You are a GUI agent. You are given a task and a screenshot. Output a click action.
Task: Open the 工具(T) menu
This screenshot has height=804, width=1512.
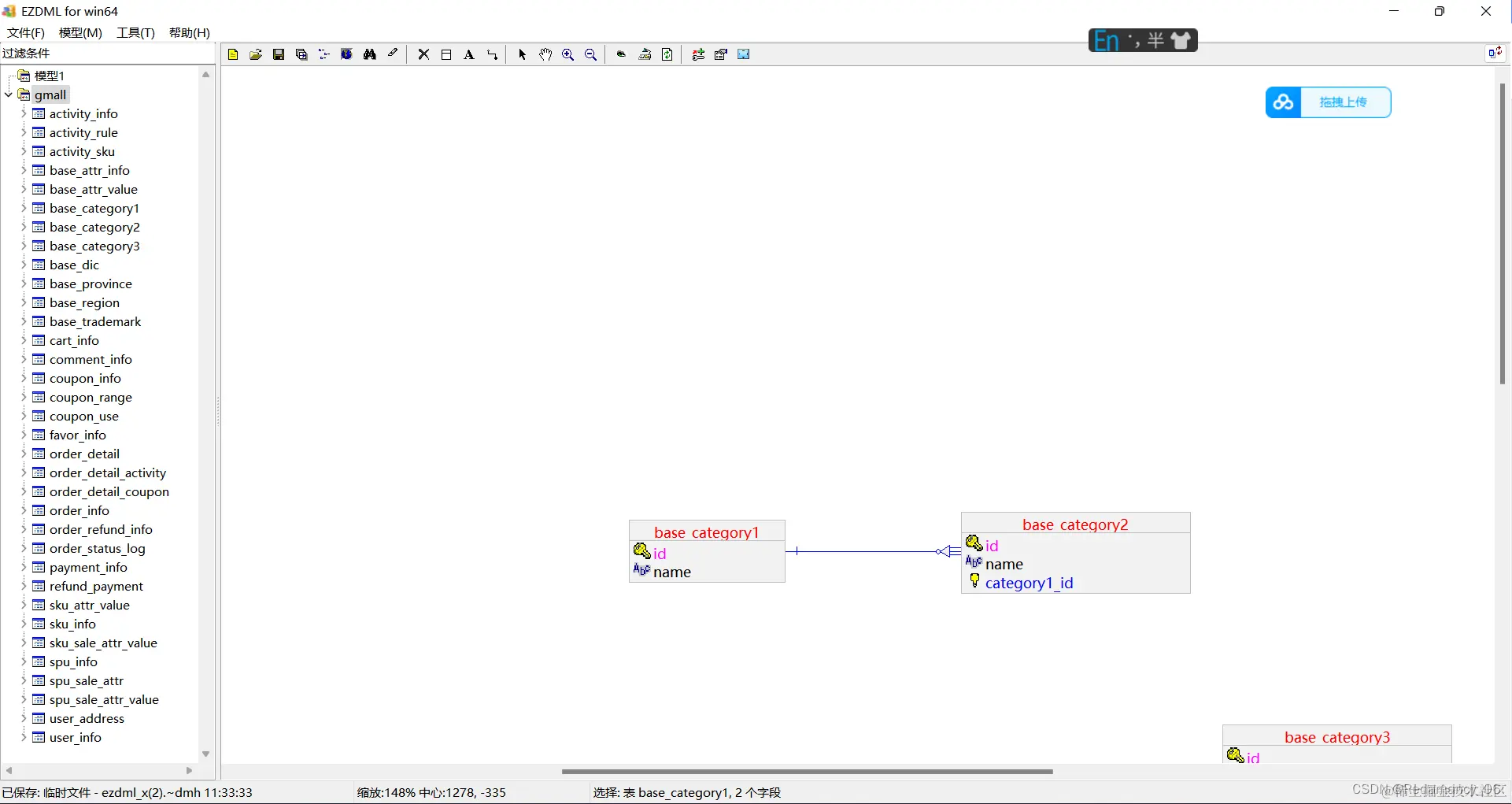pos(135,32)
